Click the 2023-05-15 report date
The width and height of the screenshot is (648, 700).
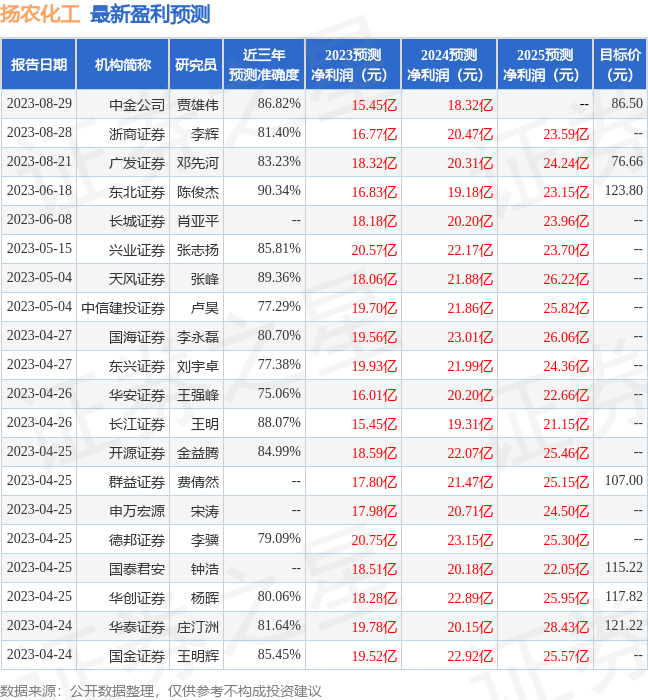[39, 249]
